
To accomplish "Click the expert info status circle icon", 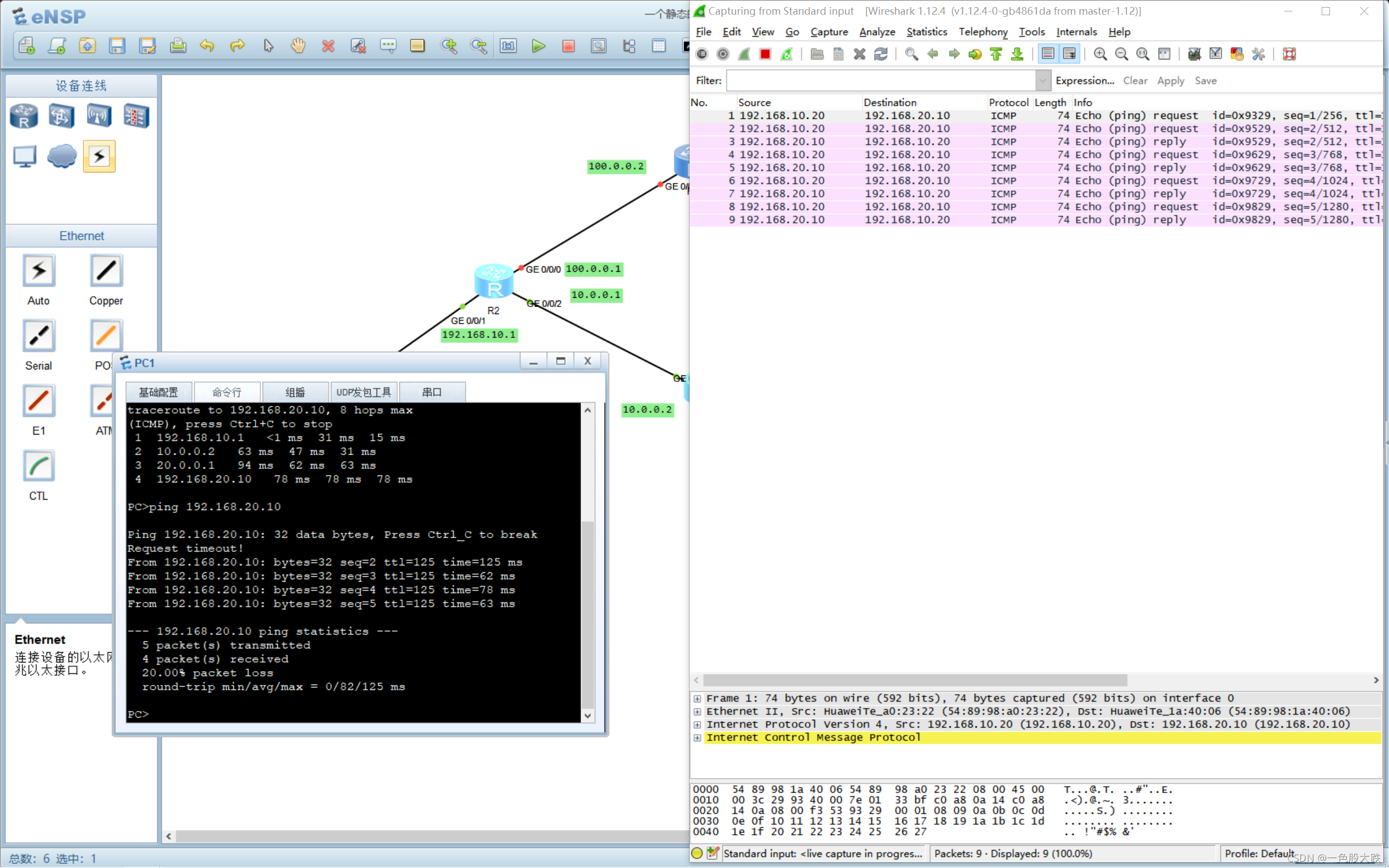I will coord(697,854).
